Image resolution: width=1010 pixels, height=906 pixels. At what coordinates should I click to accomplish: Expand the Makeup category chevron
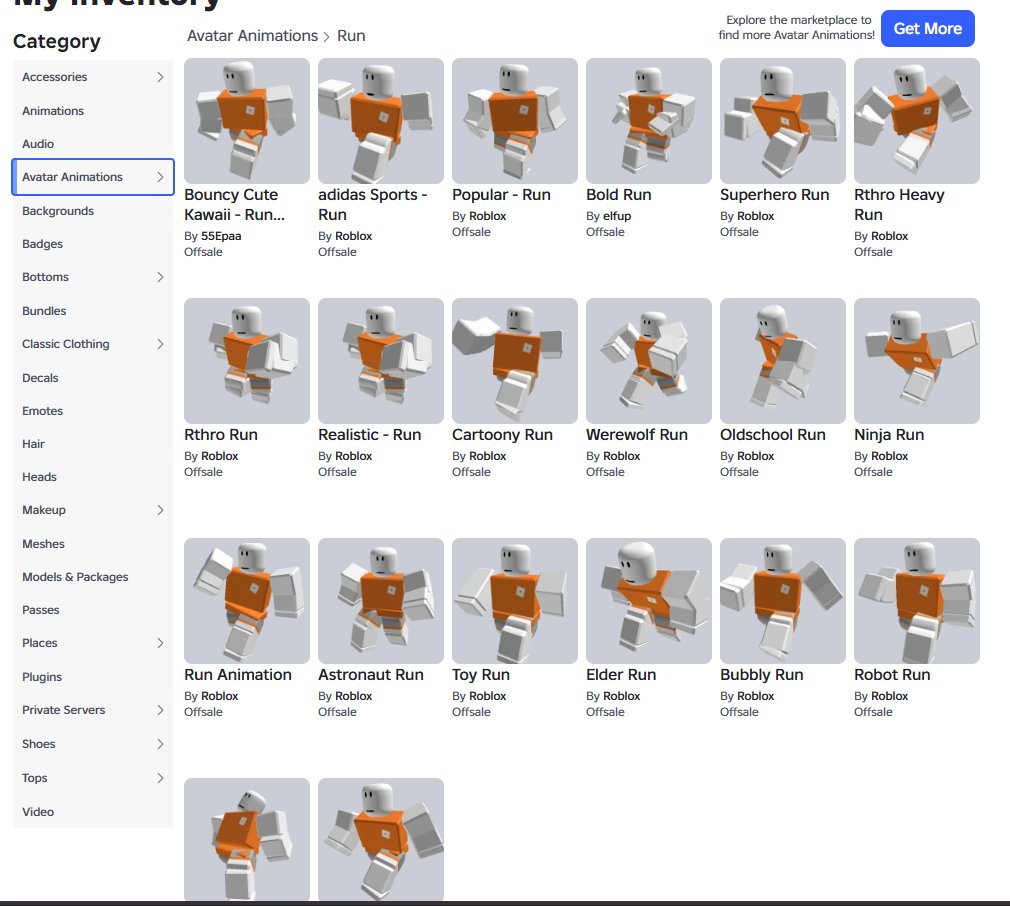(x=160, y=510)
